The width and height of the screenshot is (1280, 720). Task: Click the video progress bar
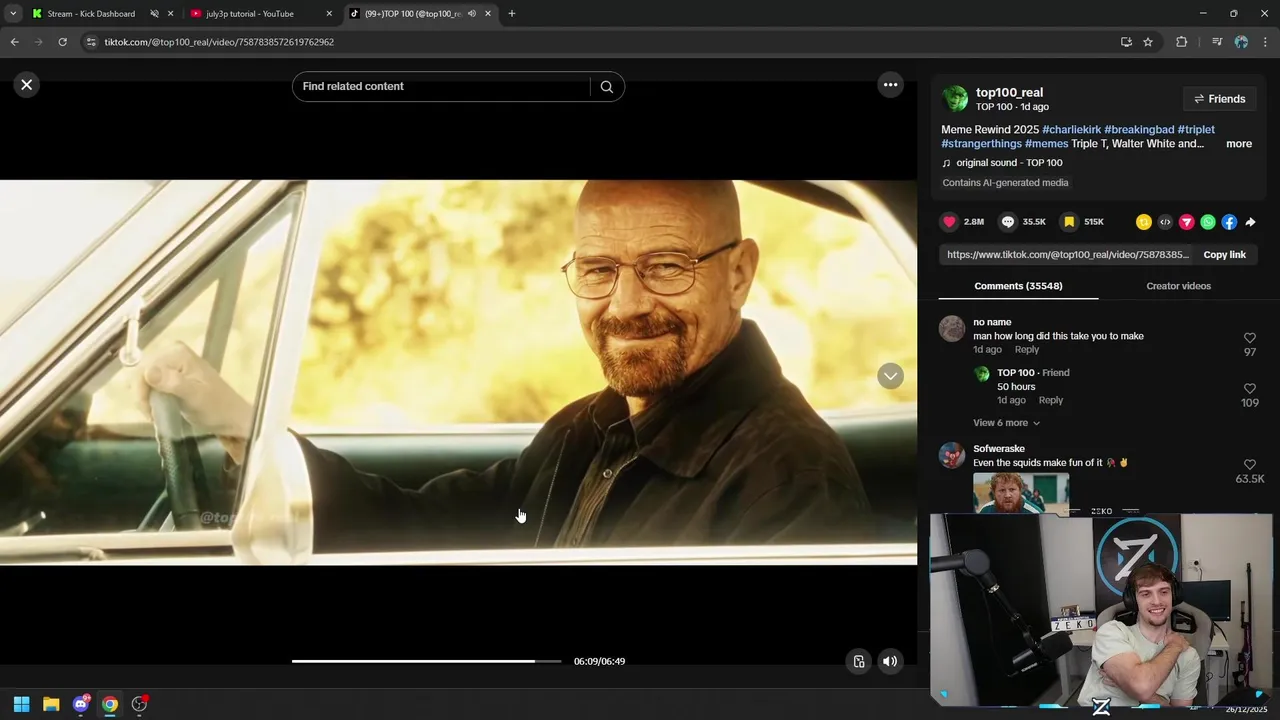pos(426,661)
